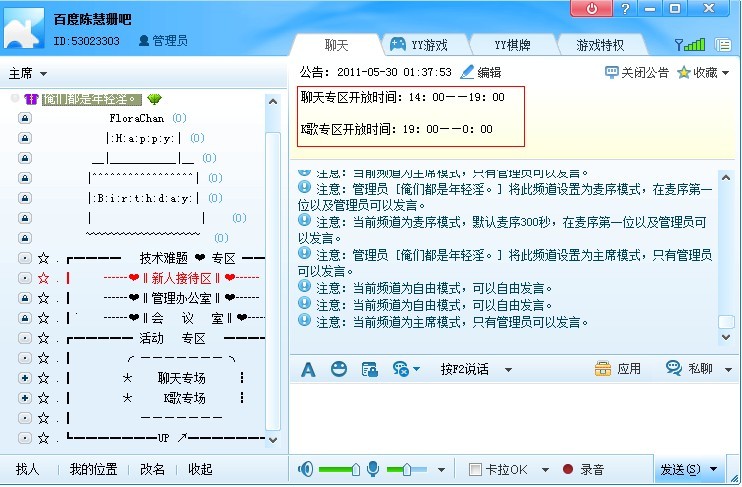The image size is (742, 487).
Task: Click the 私聊 chat bubbles icon
Action: (x=673, y=368)
